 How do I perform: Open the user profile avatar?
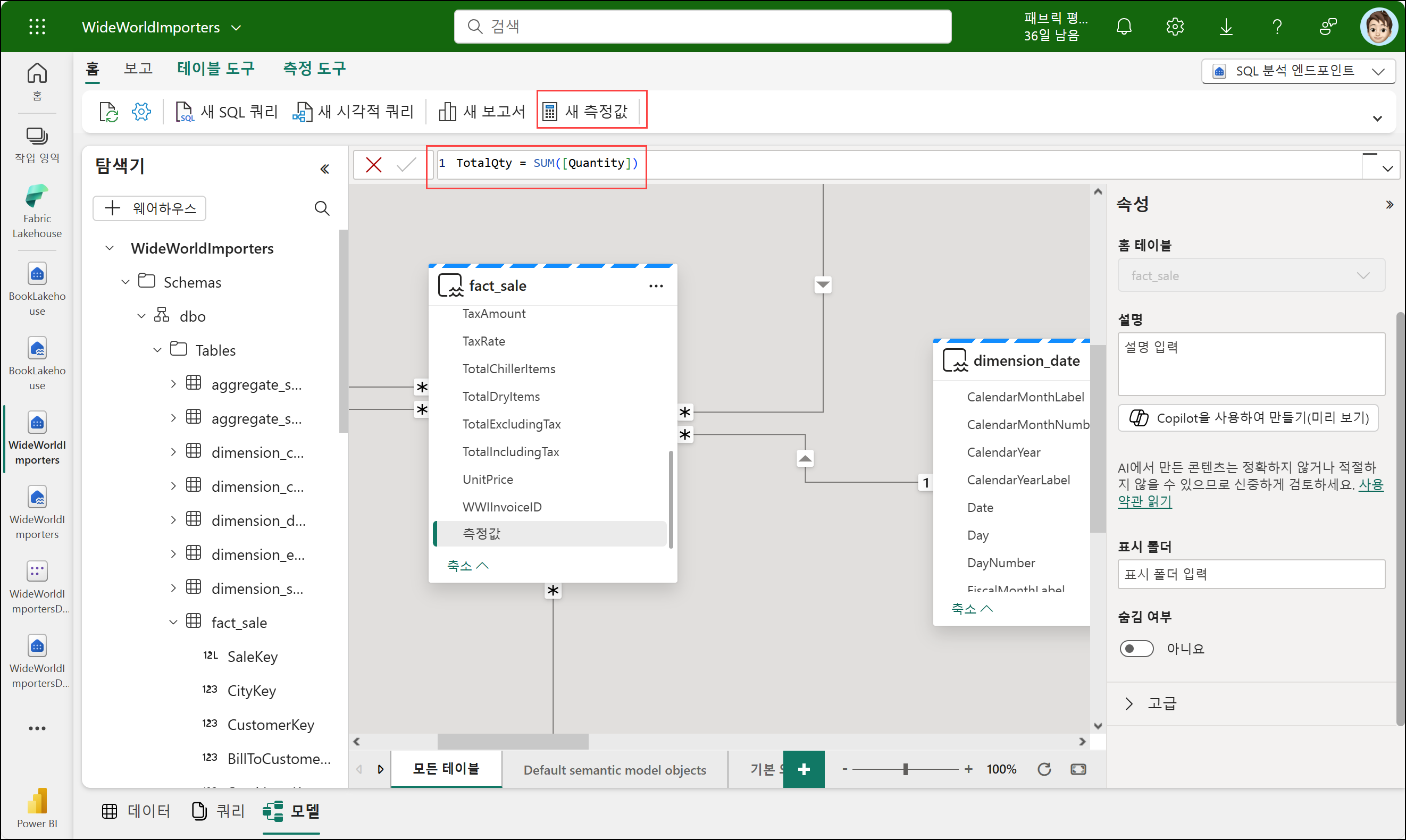point(1379,27)
